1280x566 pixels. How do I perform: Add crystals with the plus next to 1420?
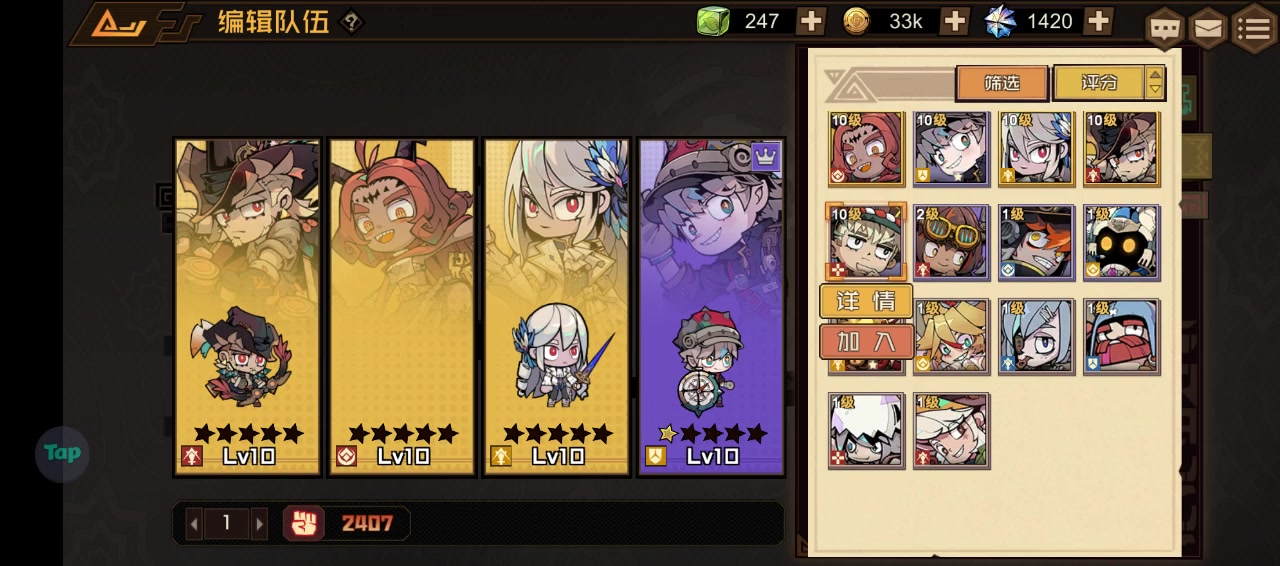click(x=1099, y=21)
